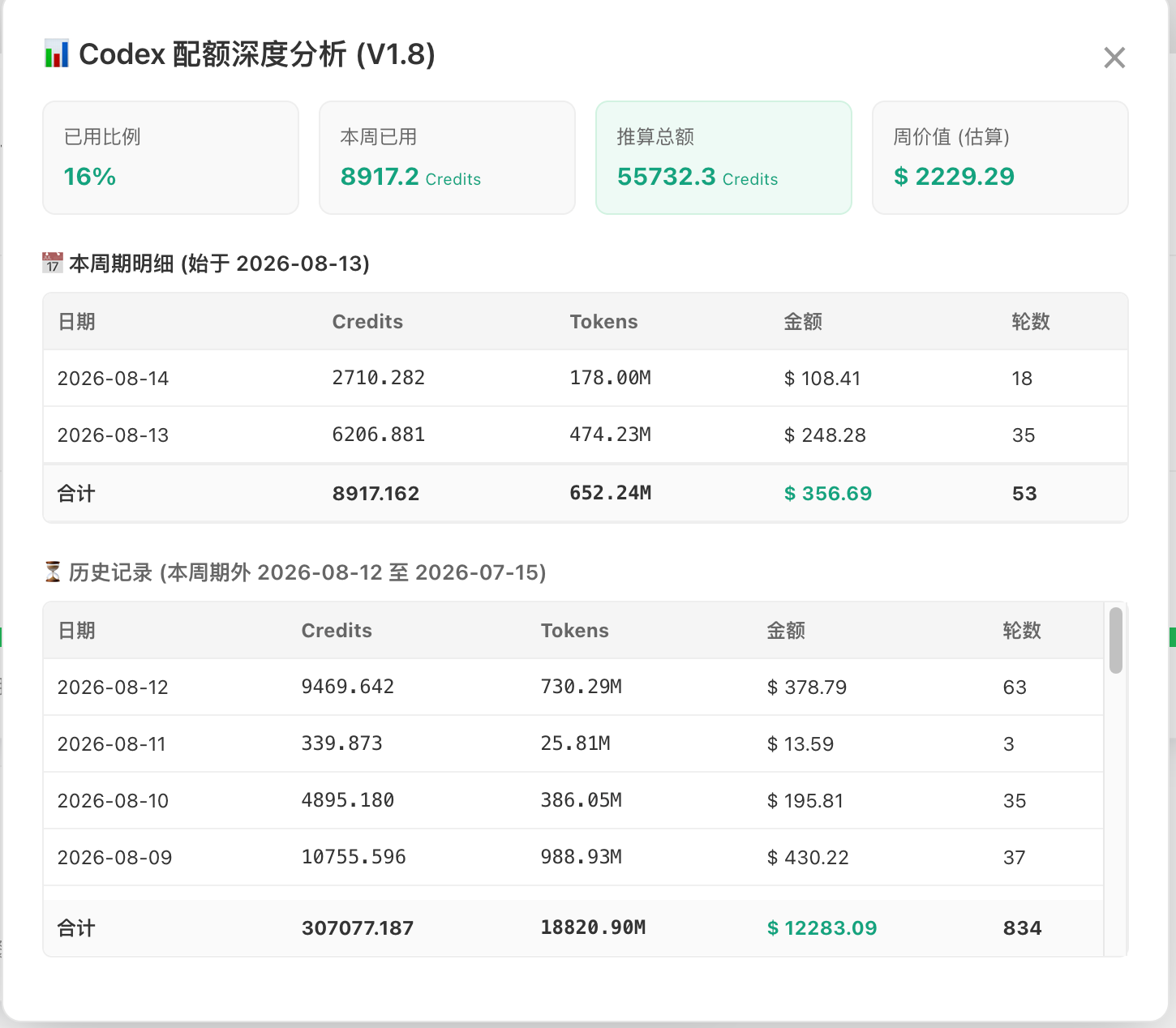This screenshot has width=1176, height=1028.
Task: Click the date cell 2026-08-13
Action: 113,435
